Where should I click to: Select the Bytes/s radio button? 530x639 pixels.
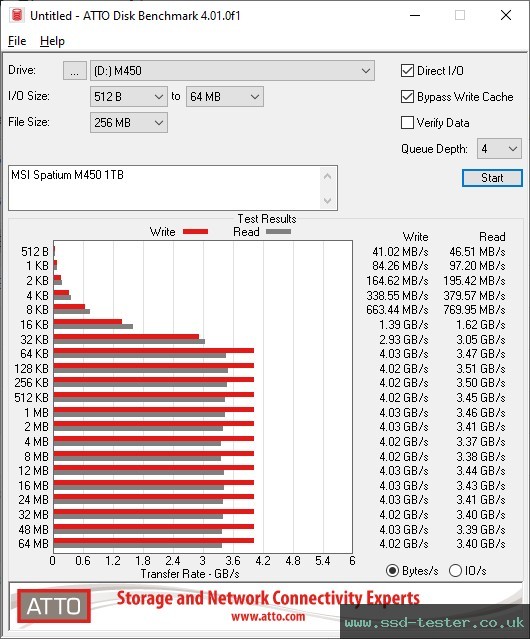(x=392, y=571)
